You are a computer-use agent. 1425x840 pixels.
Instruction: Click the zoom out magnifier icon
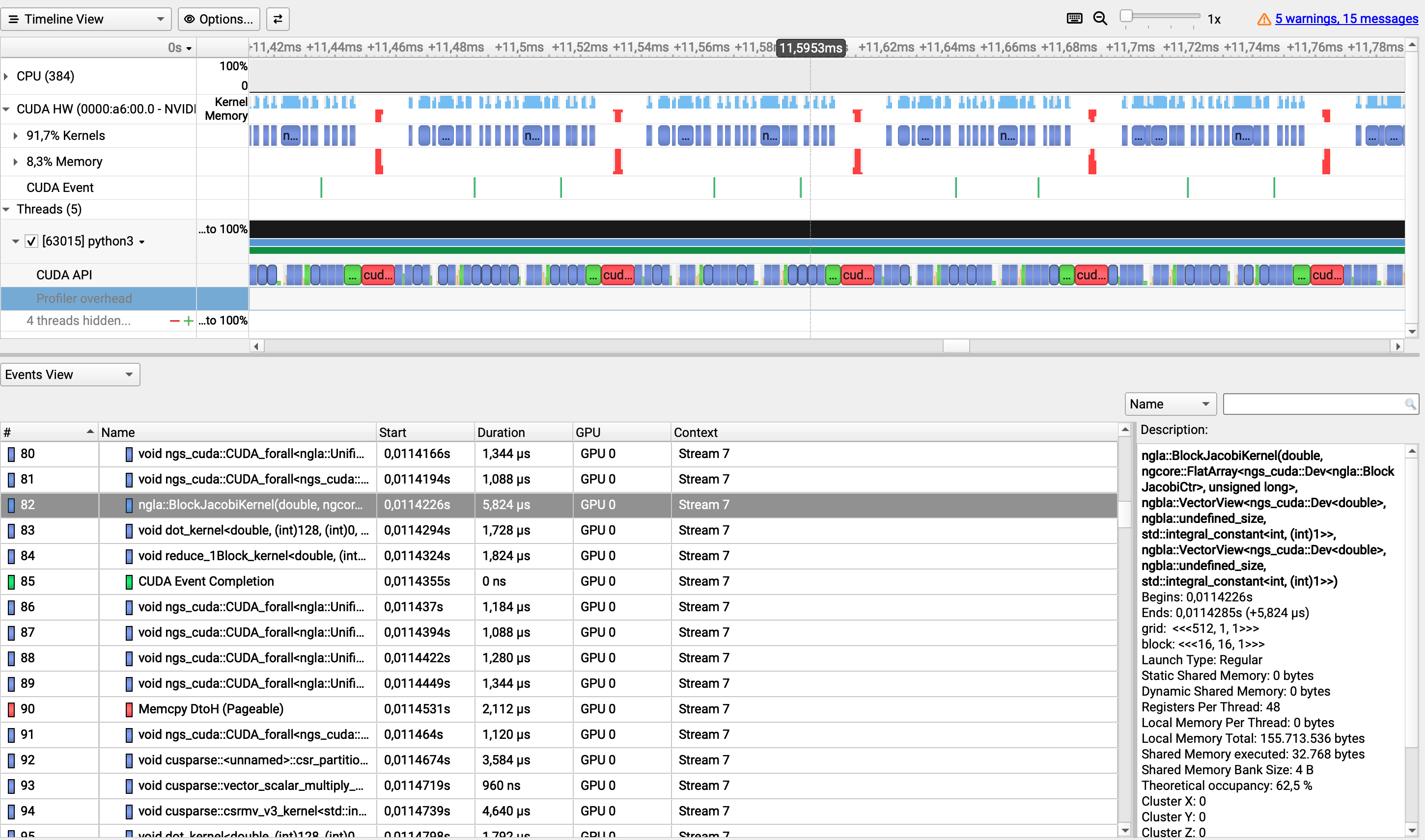coord(1100,19)
